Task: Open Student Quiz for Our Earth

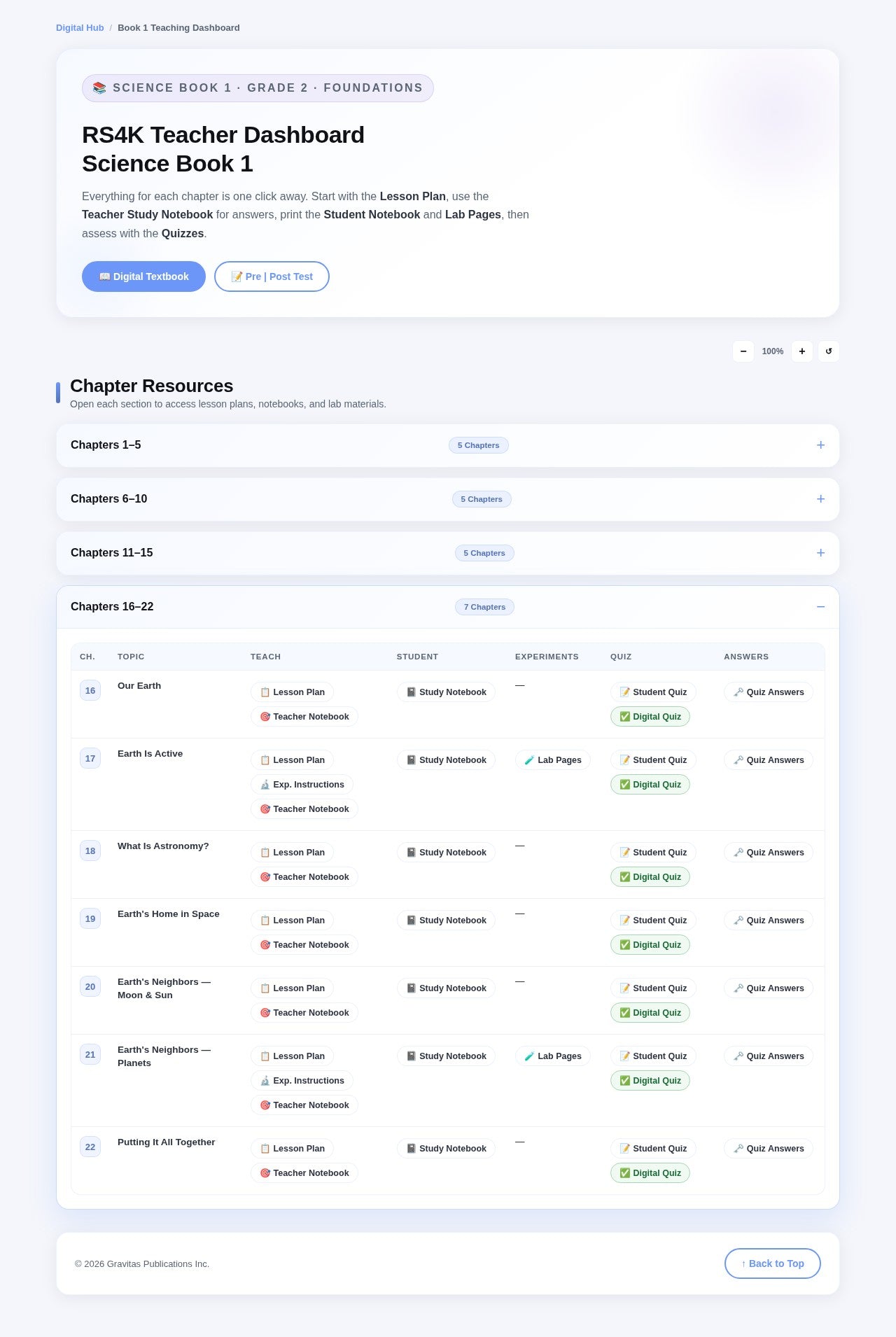Action: [x=653, y=692]
